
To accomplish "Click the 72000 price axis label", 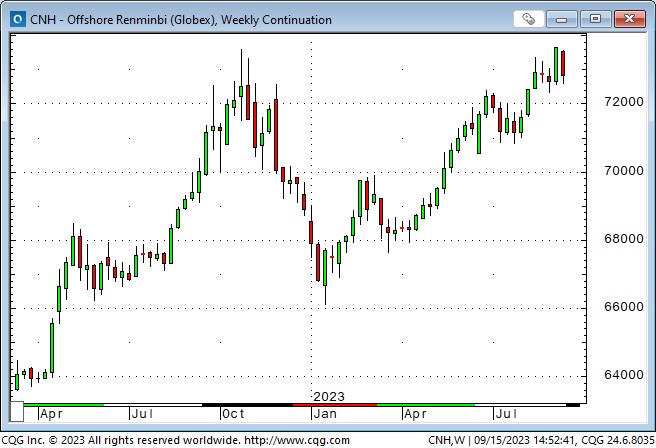I will pos(624,102).
